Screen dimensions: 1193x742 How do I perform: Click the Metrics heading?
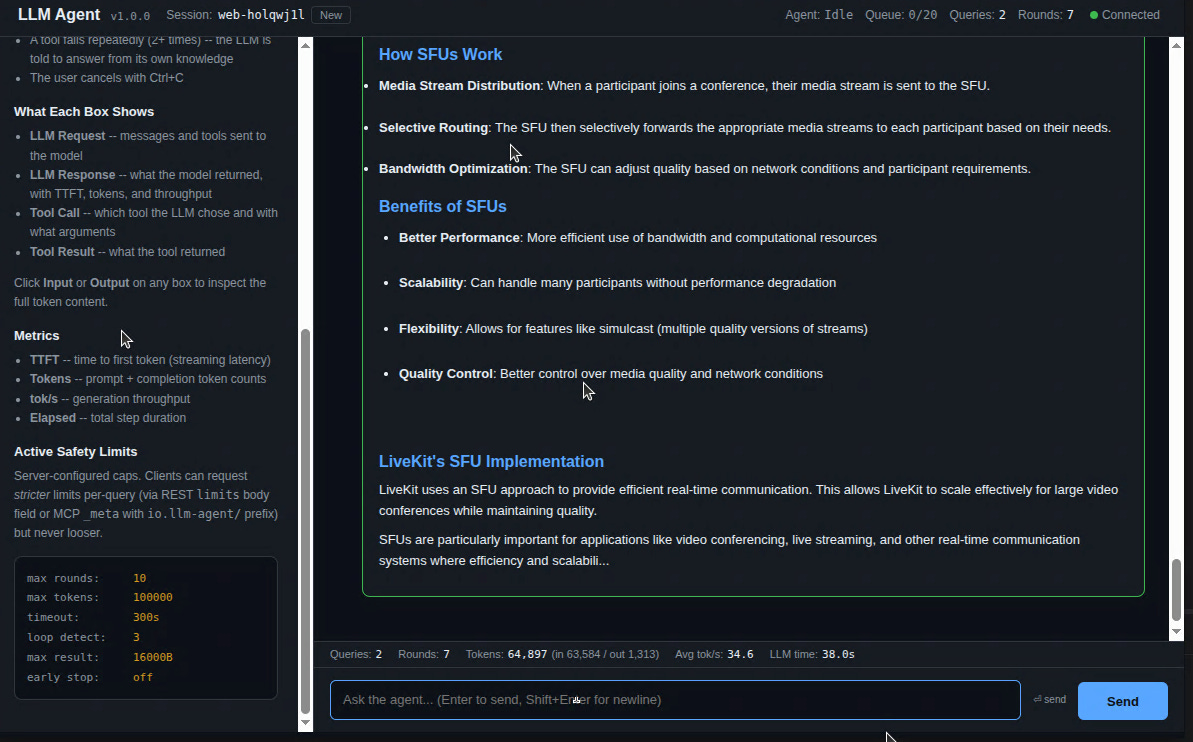point(37,336)
